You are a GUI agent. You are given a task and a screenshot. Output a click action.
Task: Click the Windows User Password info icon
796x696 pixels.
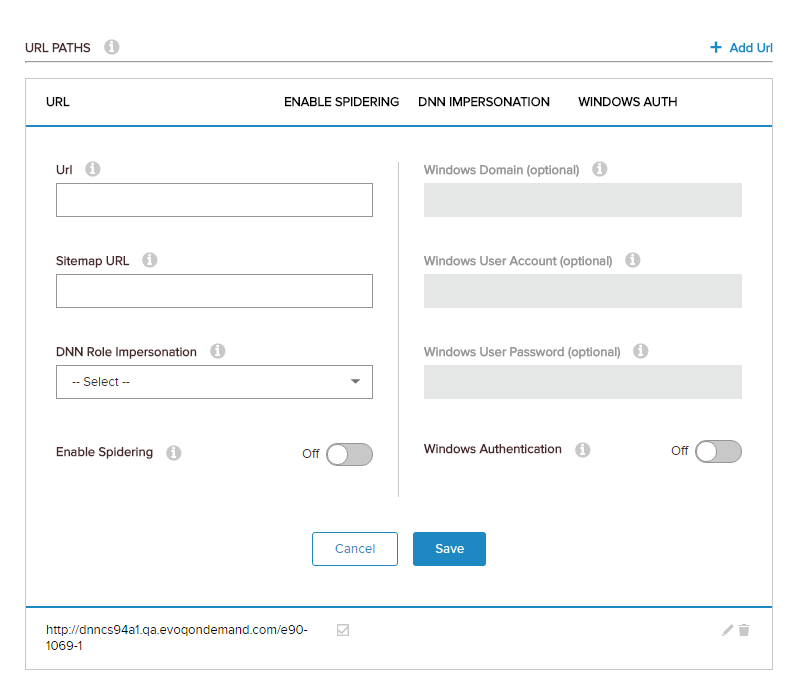641,351
